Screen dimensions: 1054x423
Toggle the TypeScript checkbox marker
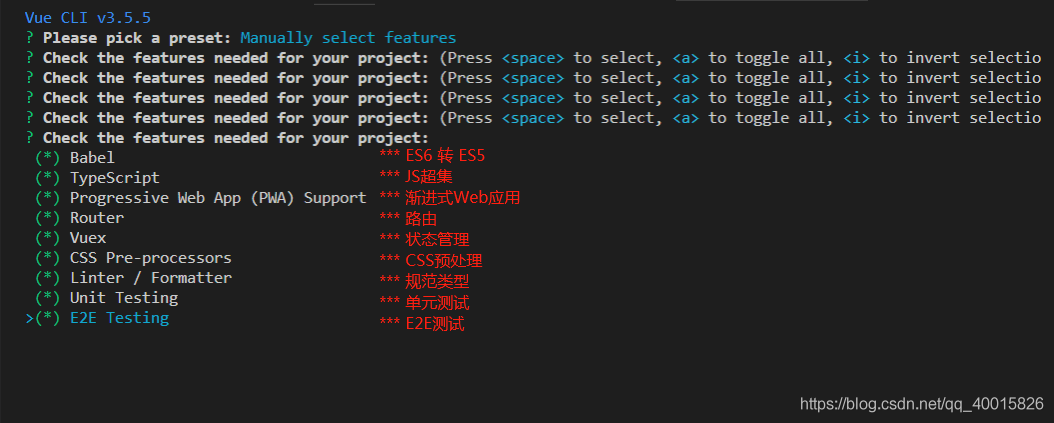48,178
